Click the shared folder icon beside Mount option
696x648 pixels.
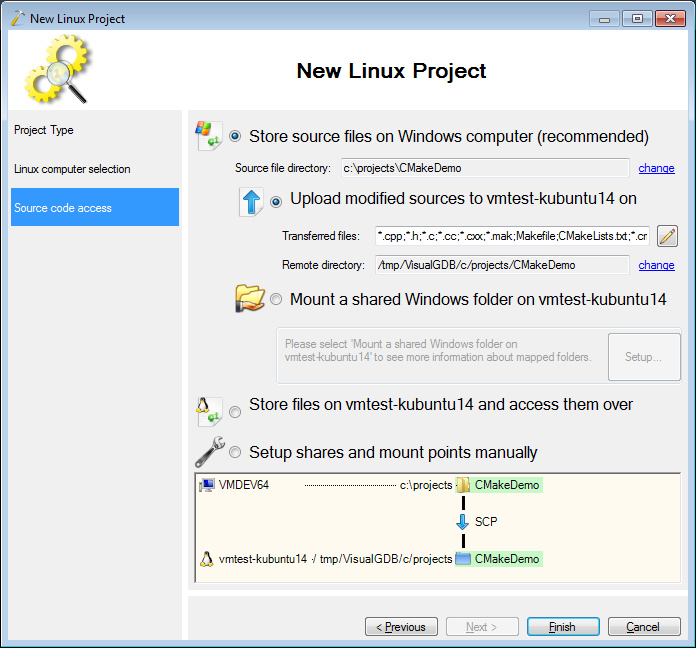(x=249, y=298)
